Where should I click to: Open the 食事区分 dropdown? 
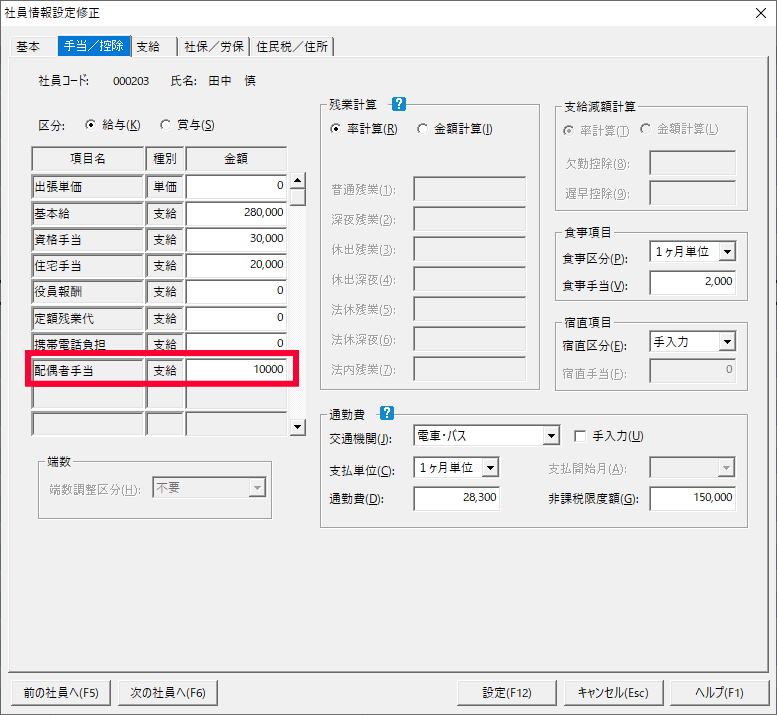click(x=727, y=252)
